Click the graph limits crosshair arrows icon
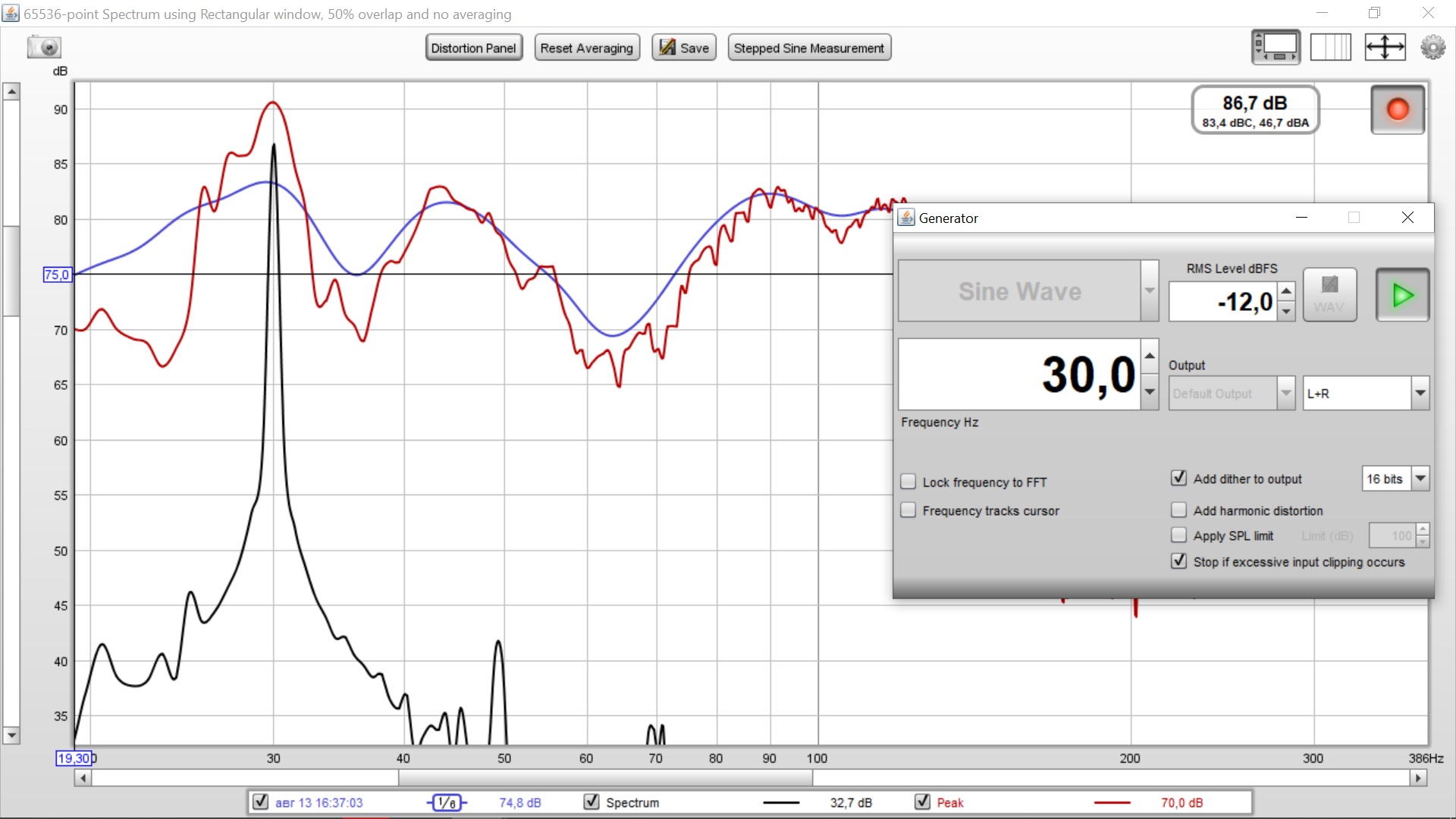The height and width of the screenshot is (819, 1456). tap(1385, 48)
